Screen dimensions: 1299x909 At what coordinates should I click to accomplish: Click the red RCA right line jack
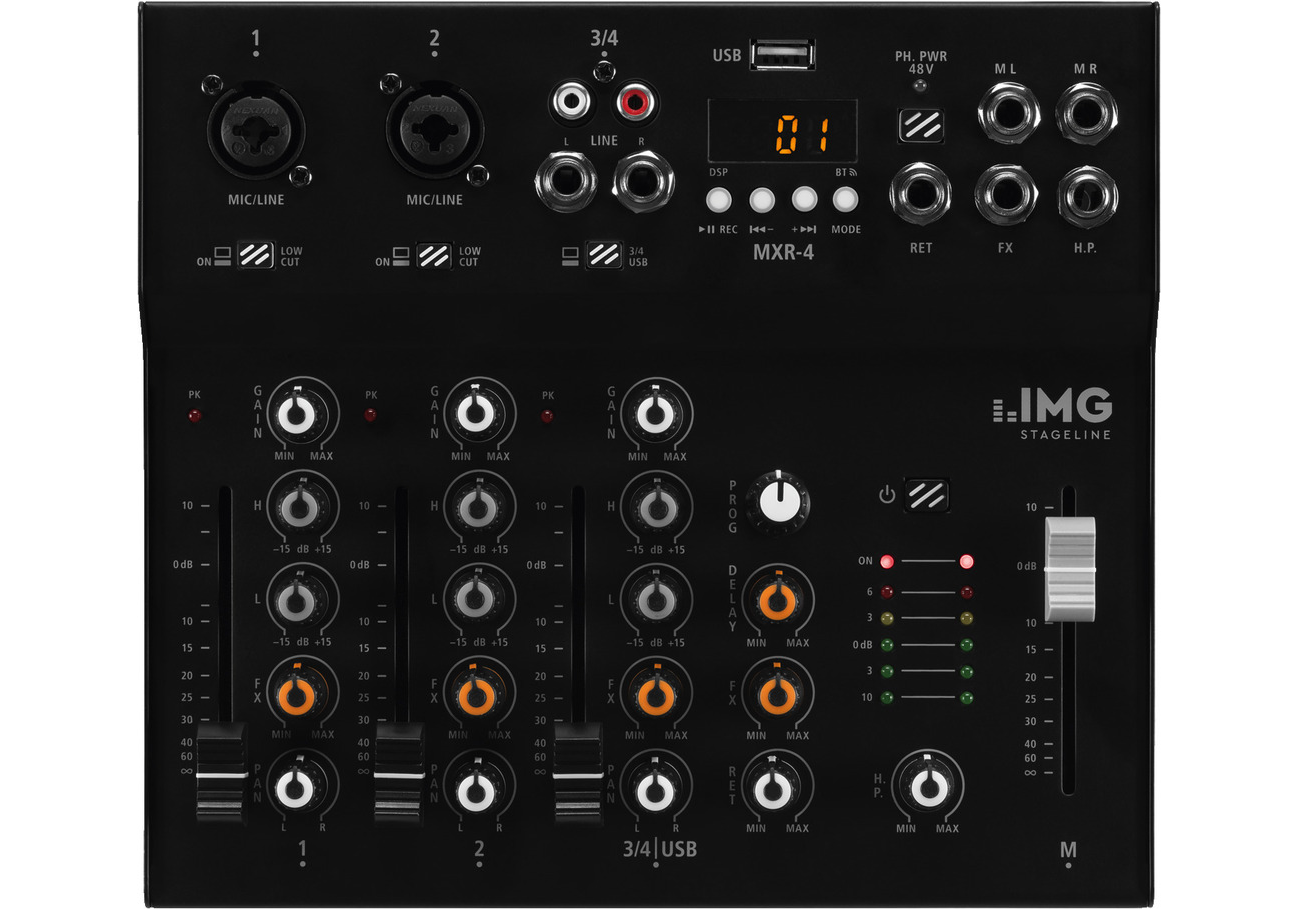pos(634,101)
